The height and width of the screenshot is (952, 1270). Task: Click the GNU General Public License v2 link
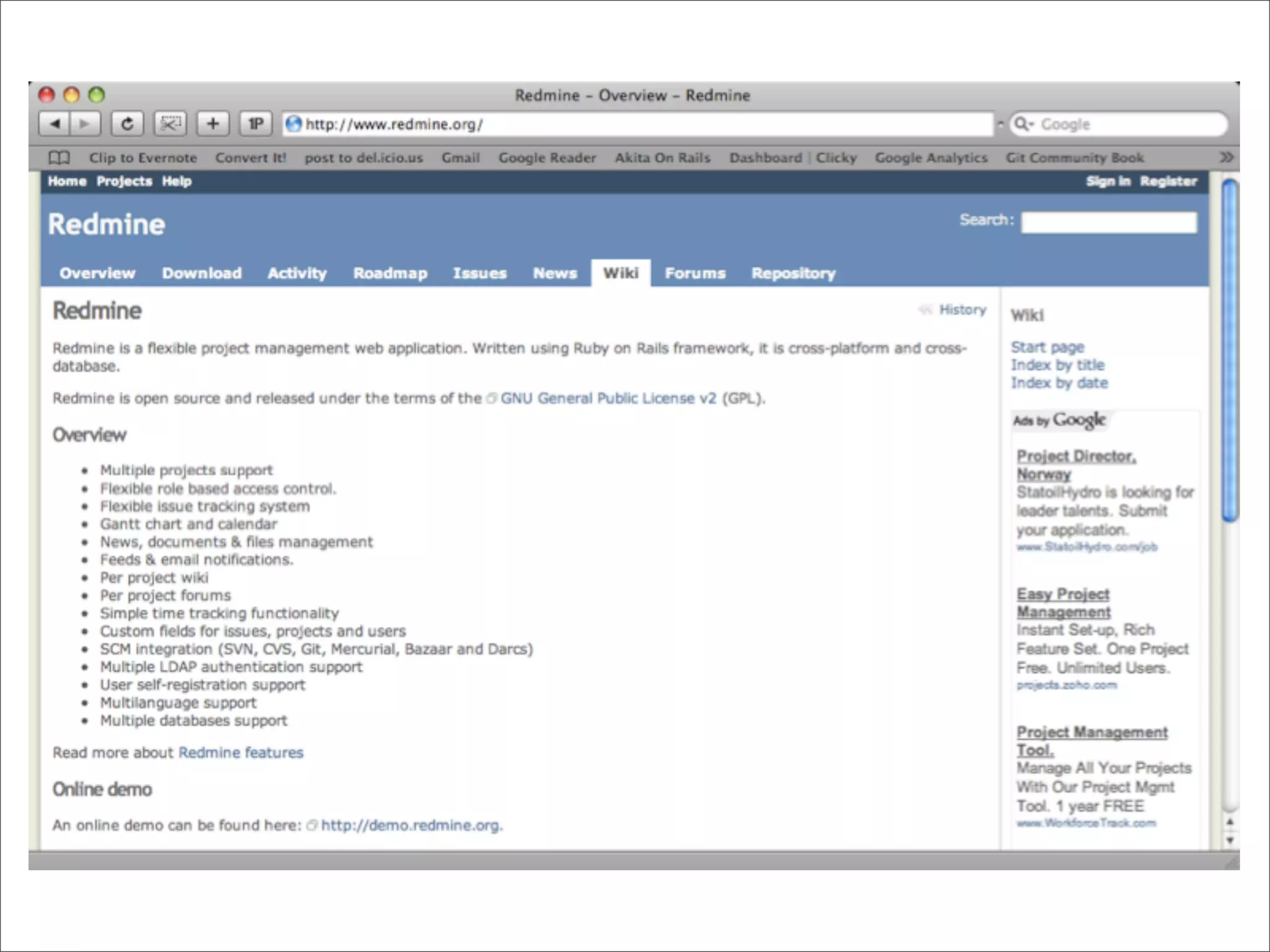click(608, 399)
